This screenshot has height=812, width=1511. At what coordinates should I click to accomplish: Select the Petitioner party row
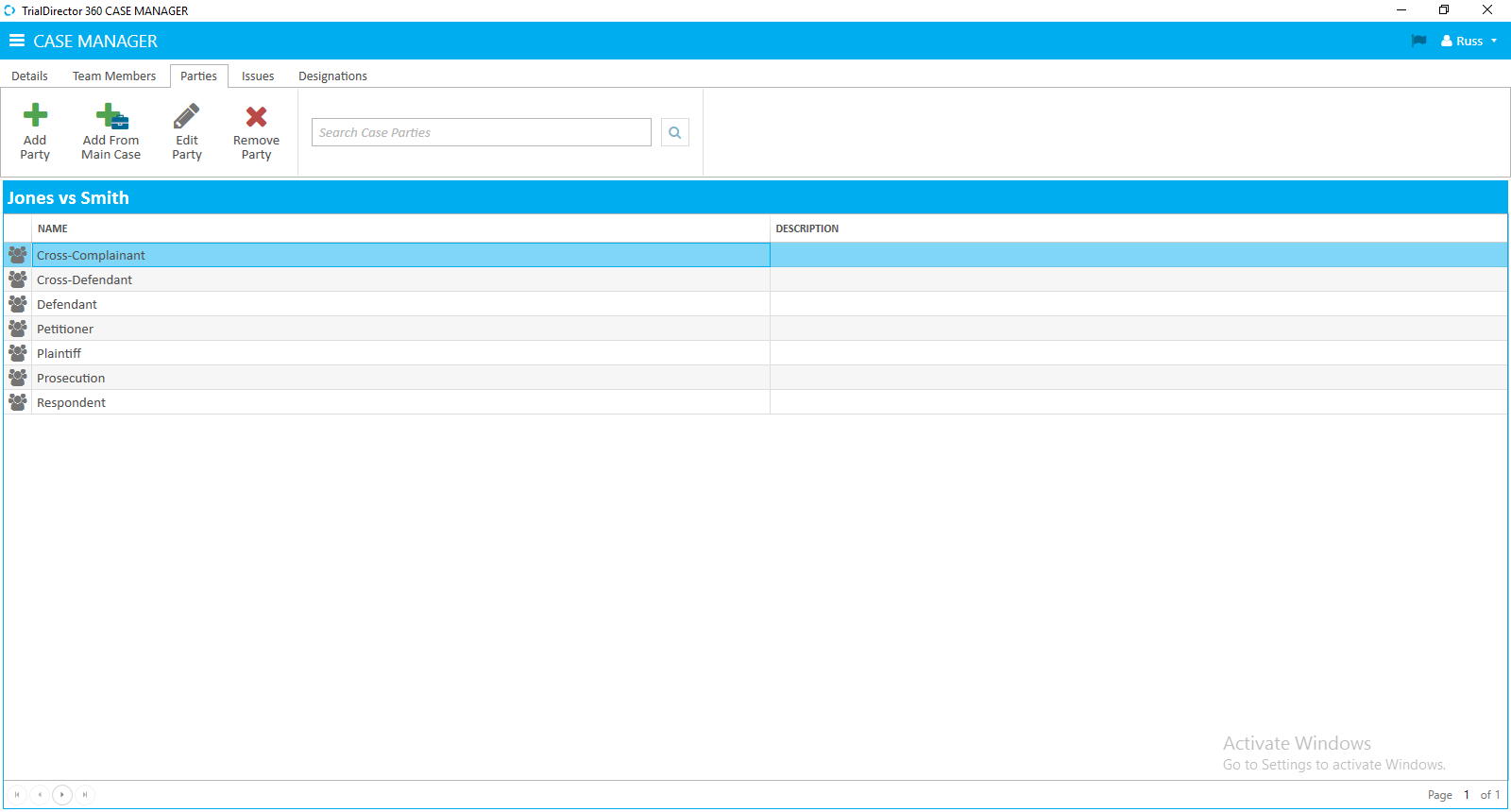point(755,329)
